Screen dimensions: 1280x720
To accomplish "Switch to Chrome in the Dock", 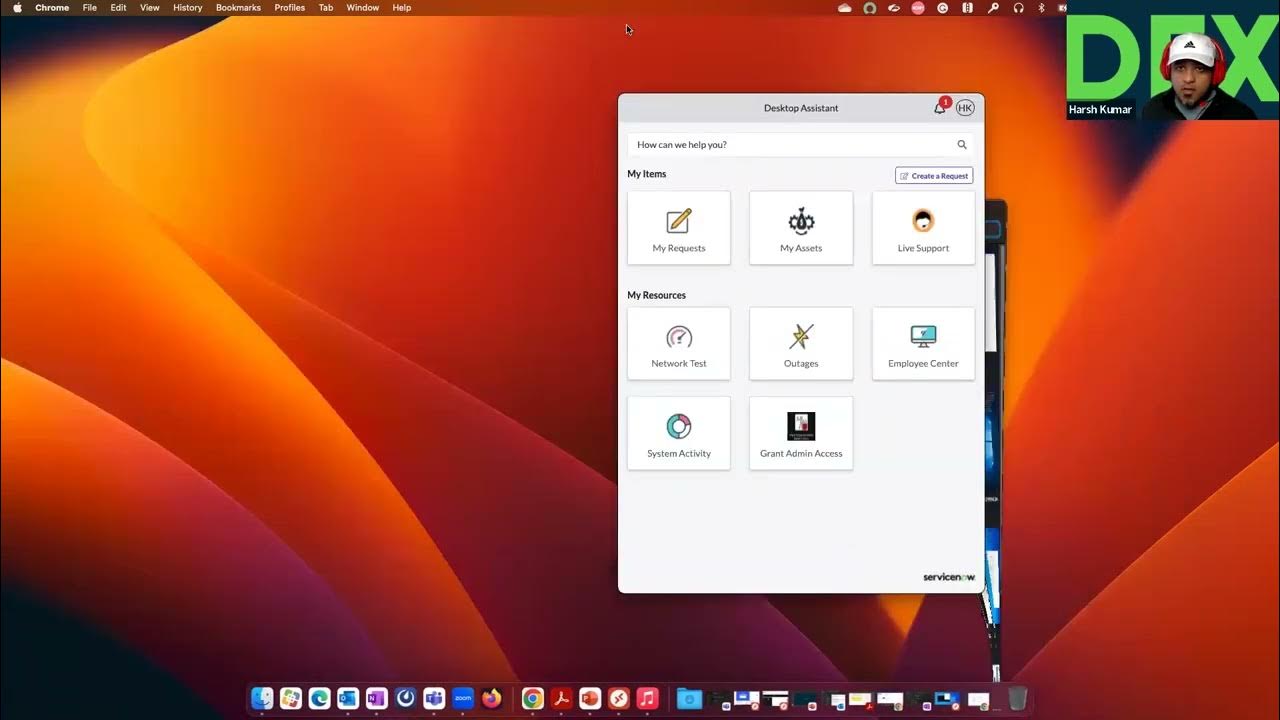I will click(533, 698).
